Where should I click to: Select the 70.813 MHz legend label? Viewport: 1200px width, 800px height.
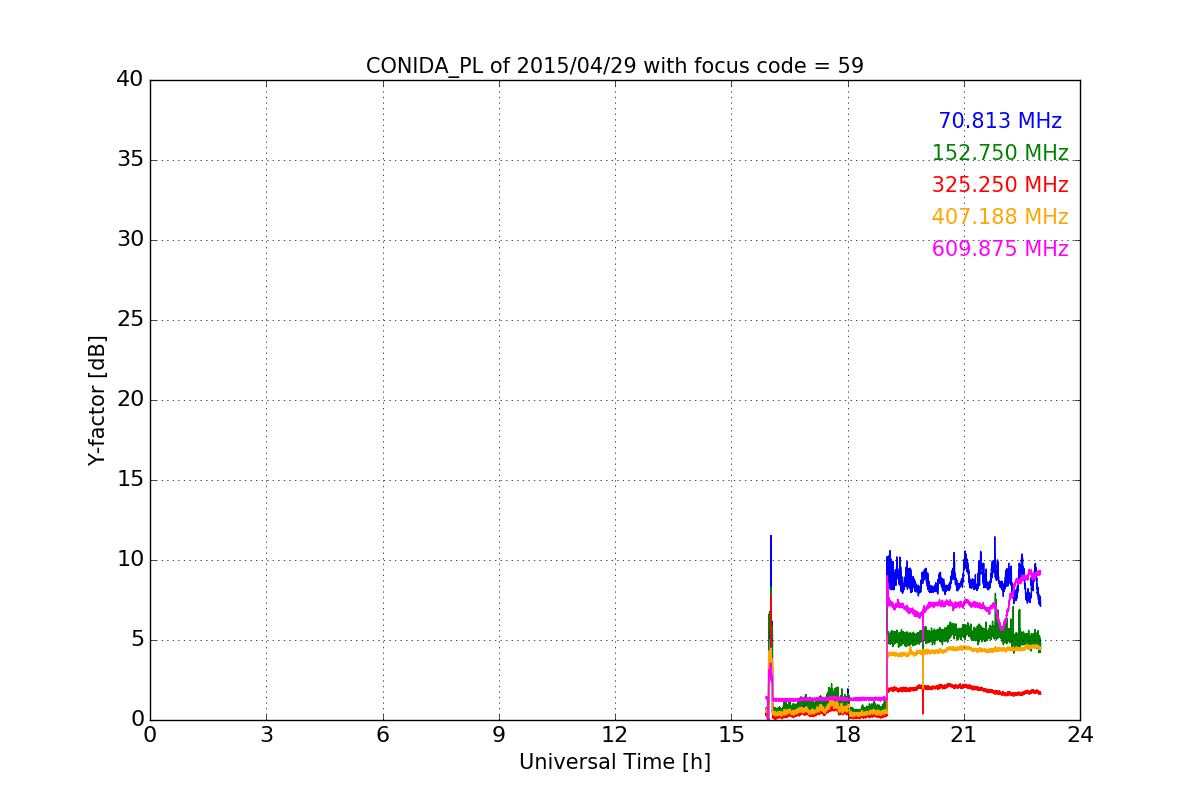[x=1000, y=121]
